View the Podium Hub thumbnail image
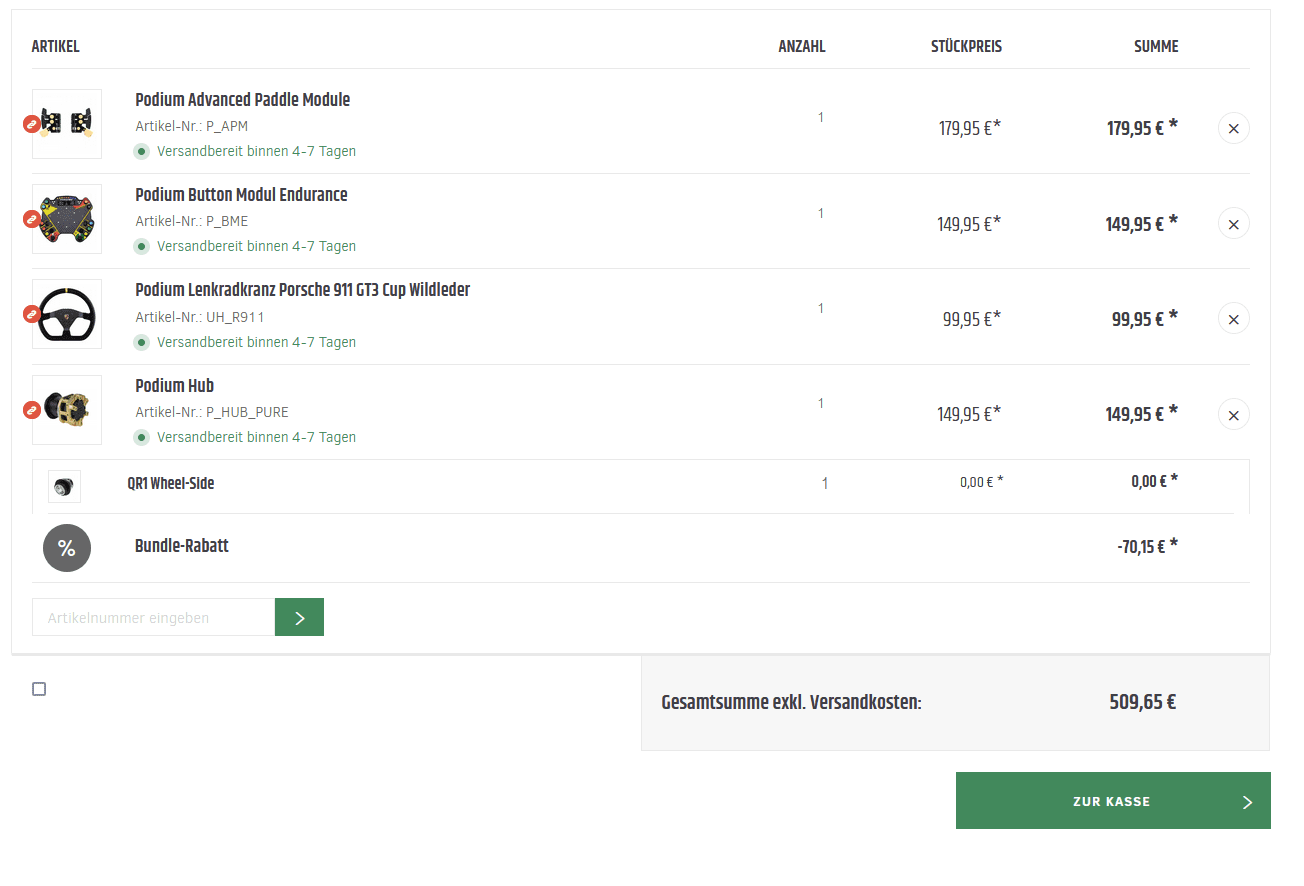The height and width of the screenshot is (886, 1304). (68, 410)
